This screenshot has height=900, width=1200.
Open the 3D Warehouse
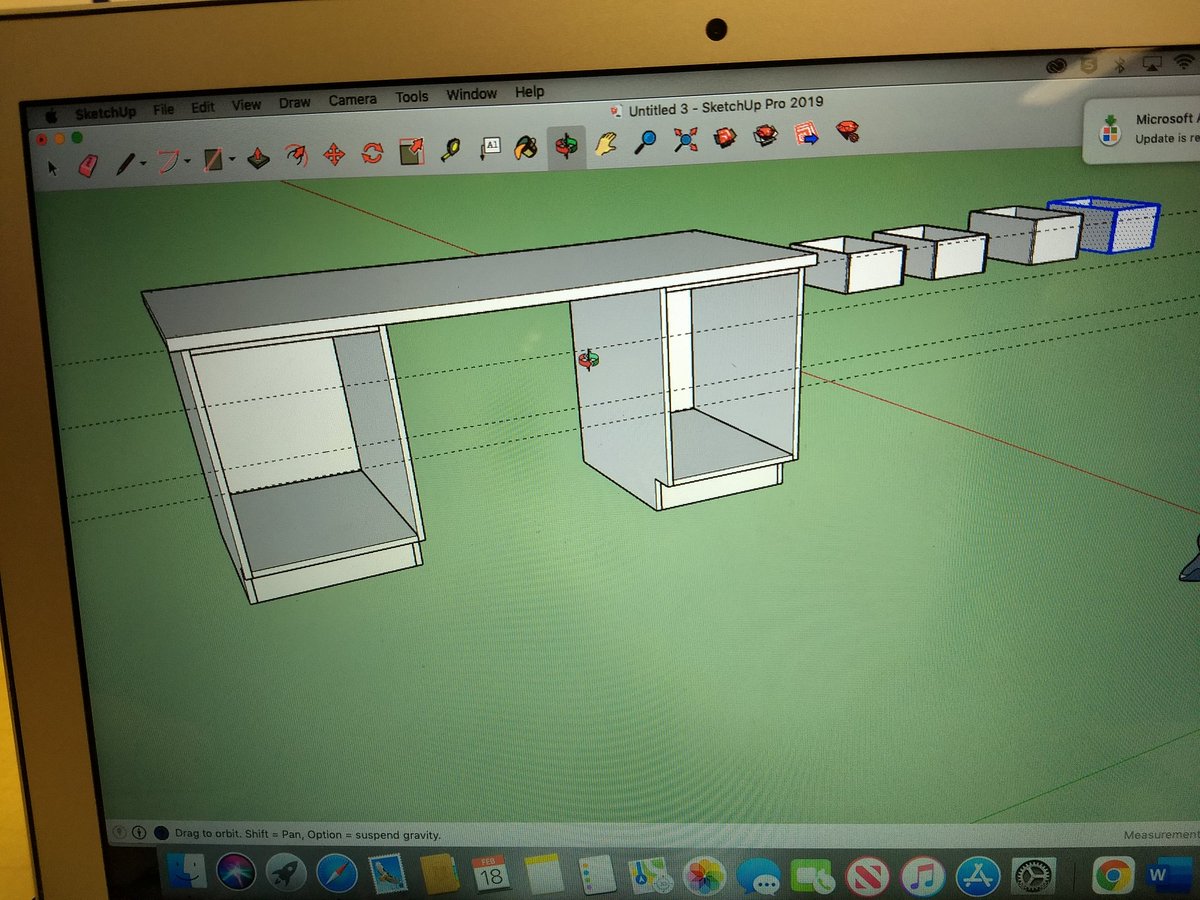726,137
